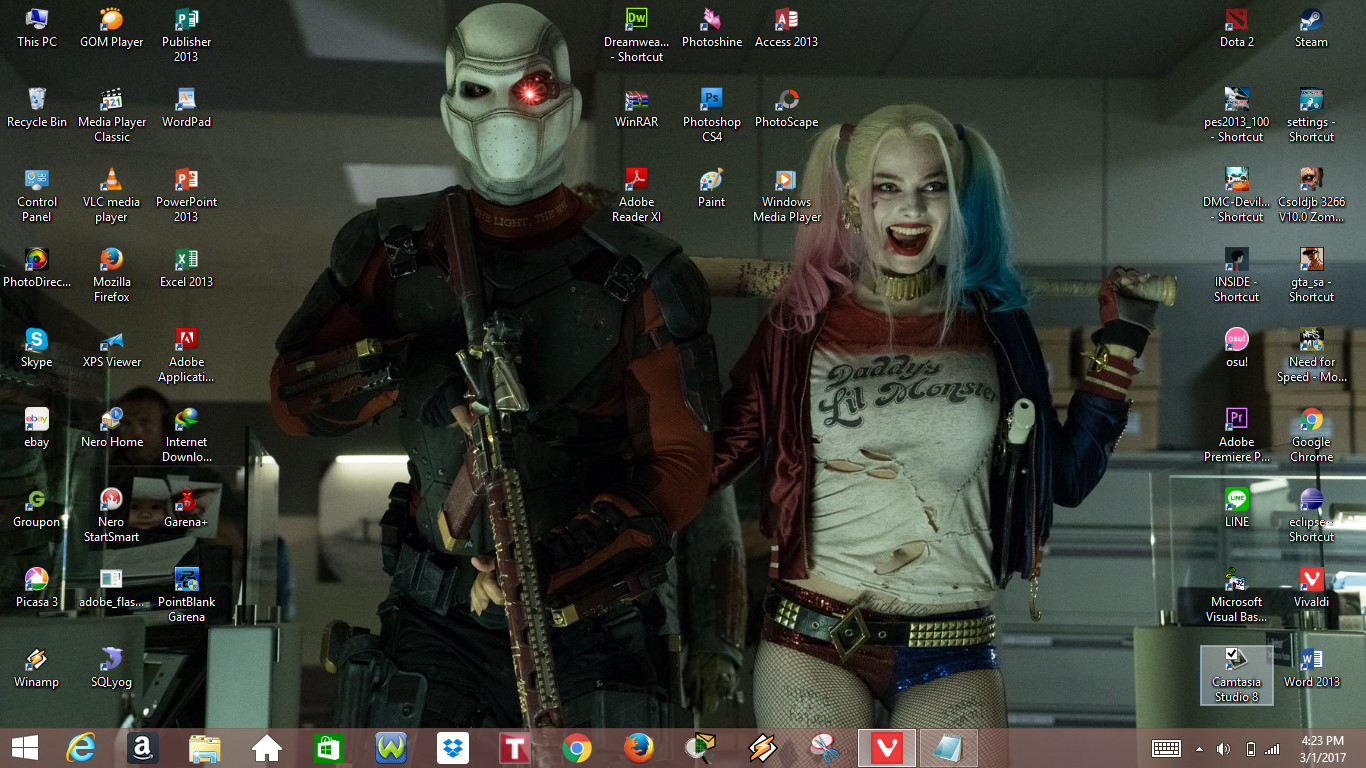Select eclipse - Shortcut icon

(1312, 515)
